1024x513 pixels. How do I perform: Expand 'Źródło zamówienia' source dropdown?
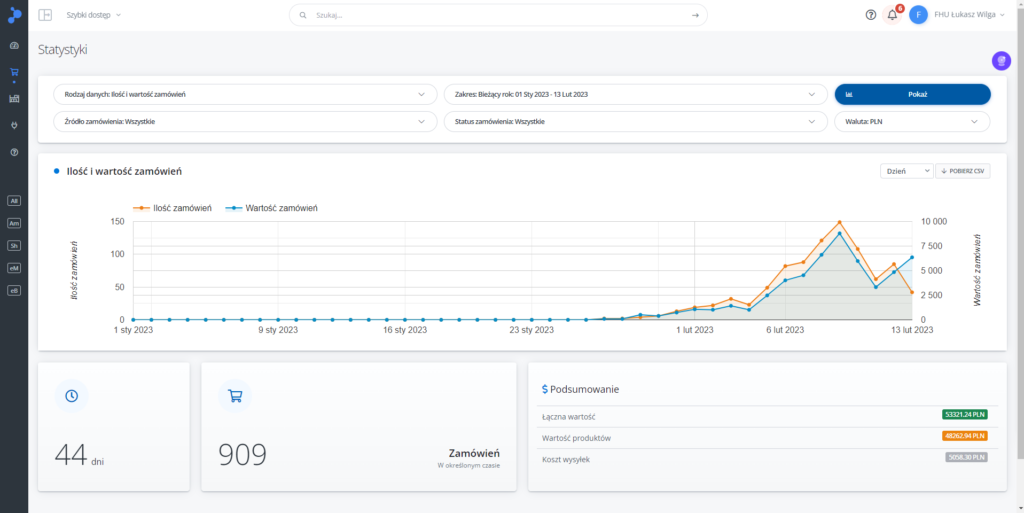[x=245, y=121]
